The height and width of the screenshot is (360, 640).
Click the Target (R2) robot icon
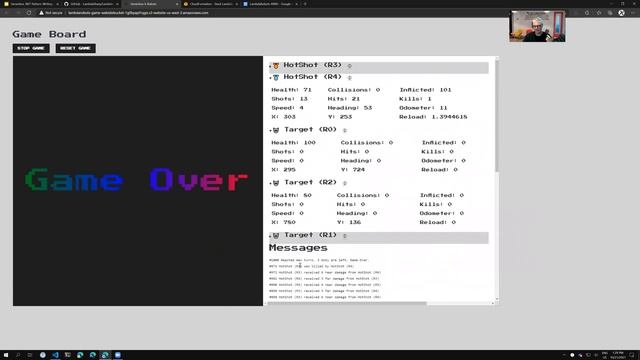(x=276, y=182)
